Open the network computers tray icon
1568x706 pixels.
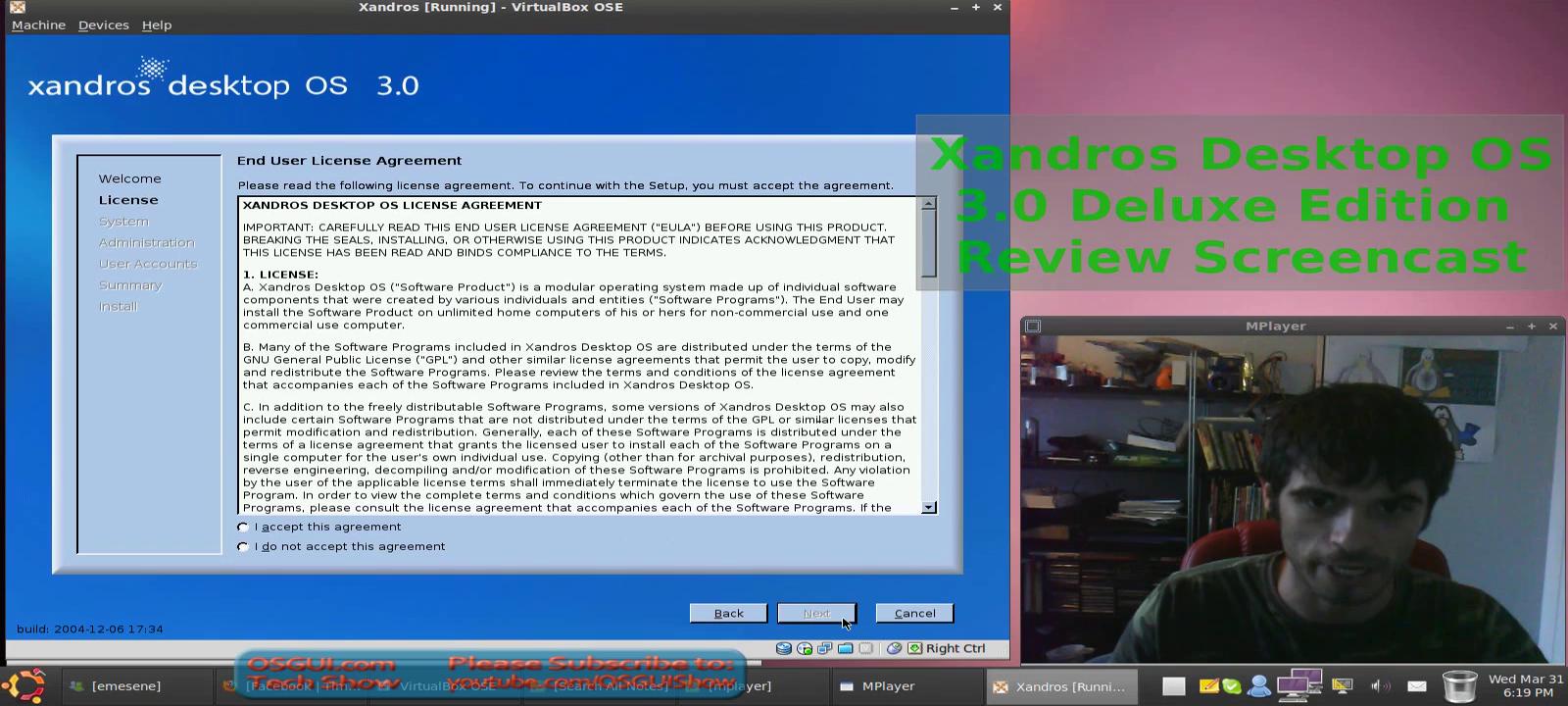click(1299, 685)
